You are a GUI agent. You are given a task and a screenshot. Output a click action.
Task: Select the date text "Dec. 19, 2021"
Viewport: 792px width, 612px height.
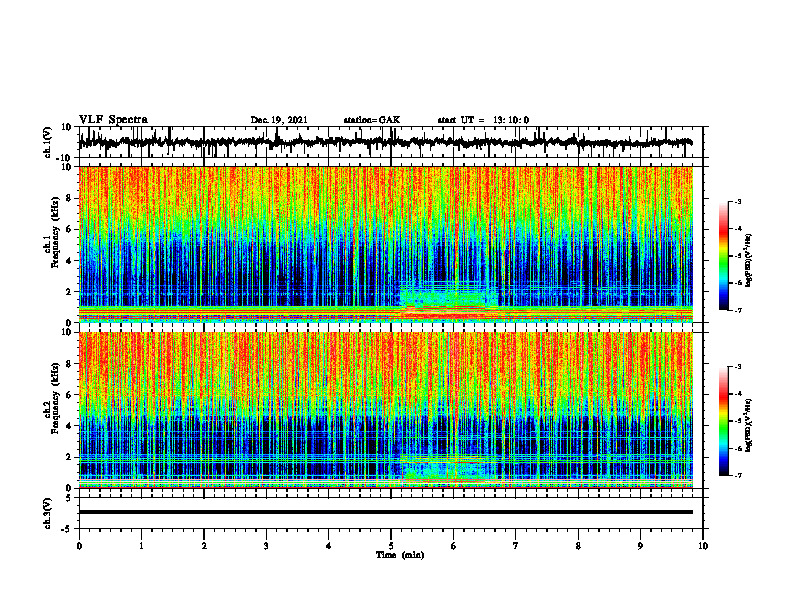[279, 120]
